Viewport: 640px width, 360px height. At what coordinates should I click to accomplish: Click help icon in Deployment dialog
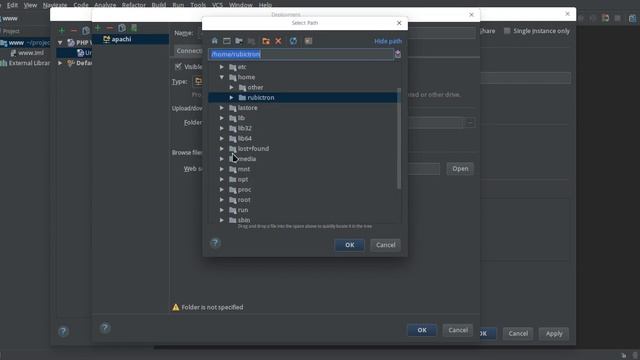pos(105,328)
